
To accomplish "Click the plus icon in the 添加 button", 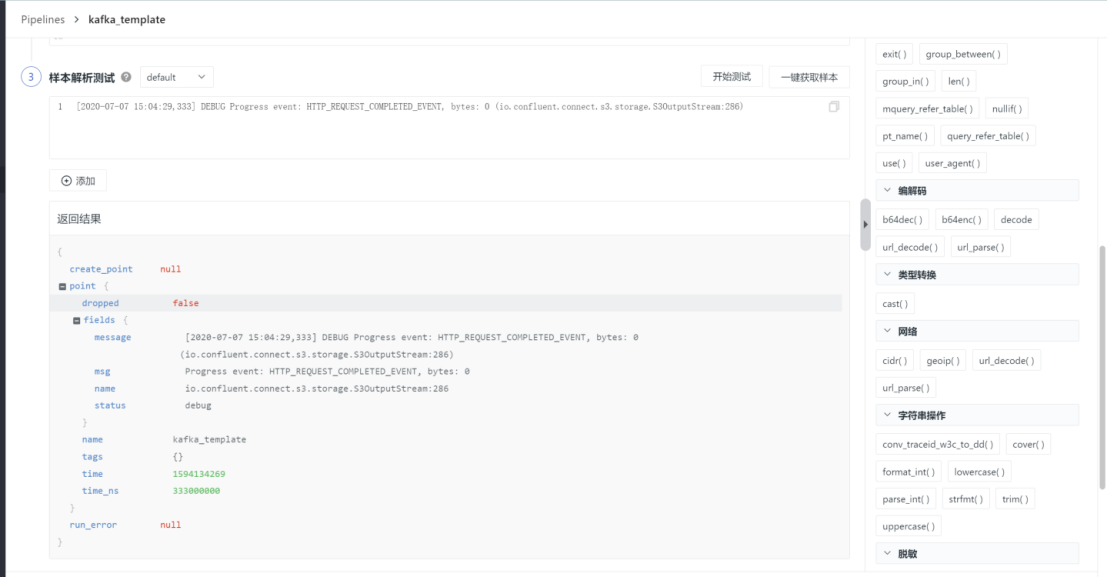I will coord(66,181).
